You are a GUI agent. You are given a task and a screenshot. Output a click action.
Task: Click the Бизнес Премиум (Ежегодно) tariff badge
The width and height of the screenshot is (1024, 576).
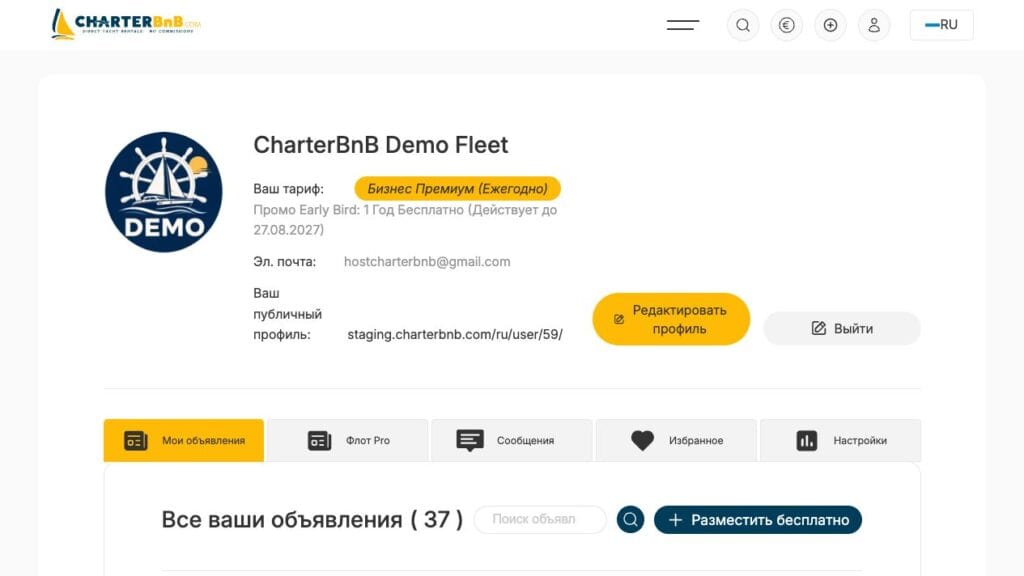457,189
